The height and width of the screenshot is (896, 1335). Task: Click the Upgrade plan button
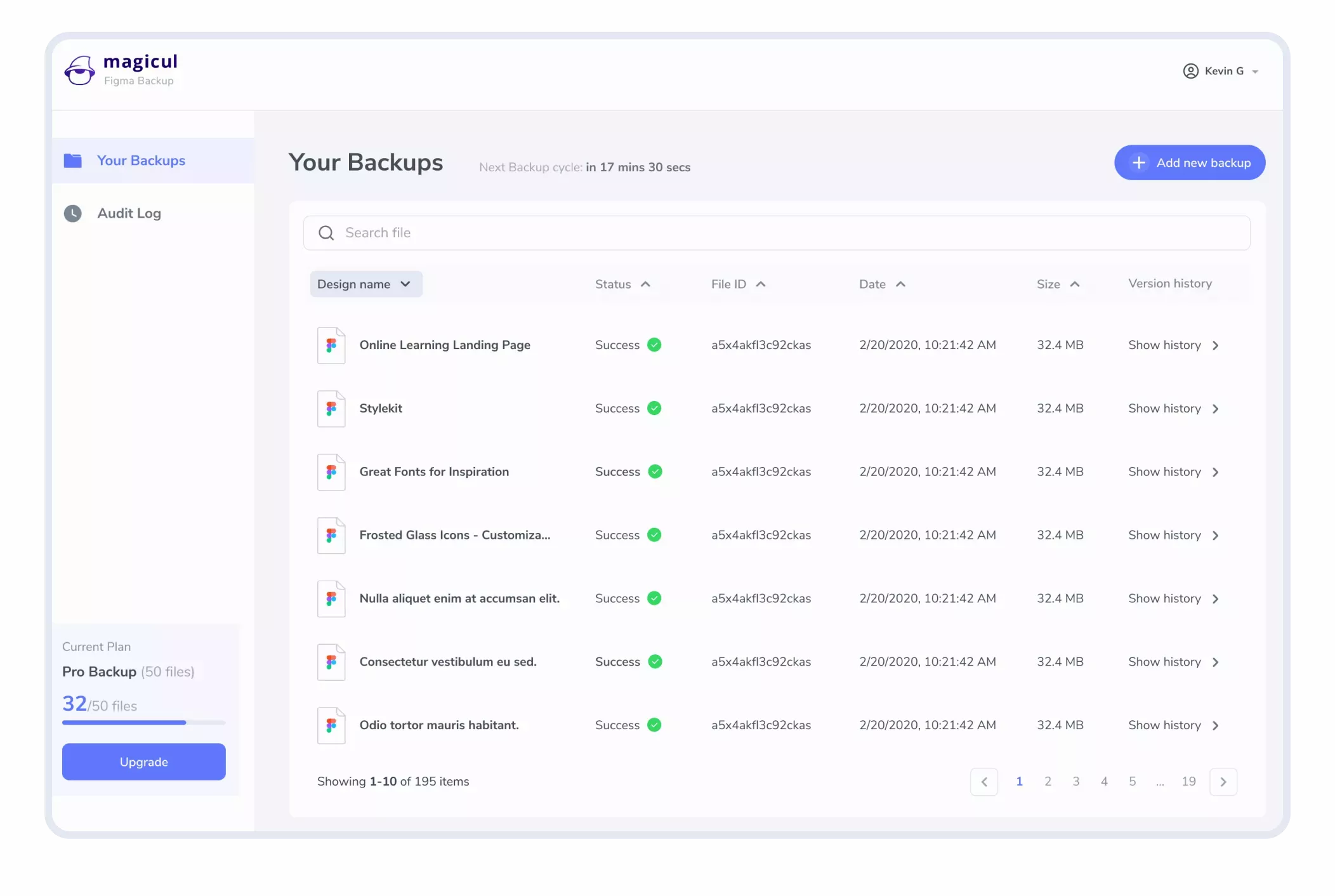click(x=144, y=761)
